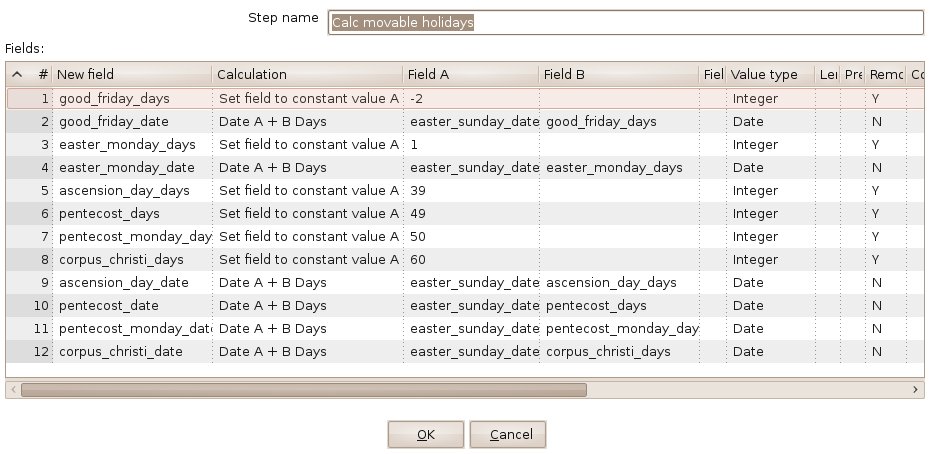
Task: Click the OK button
Action: [426, 434]
